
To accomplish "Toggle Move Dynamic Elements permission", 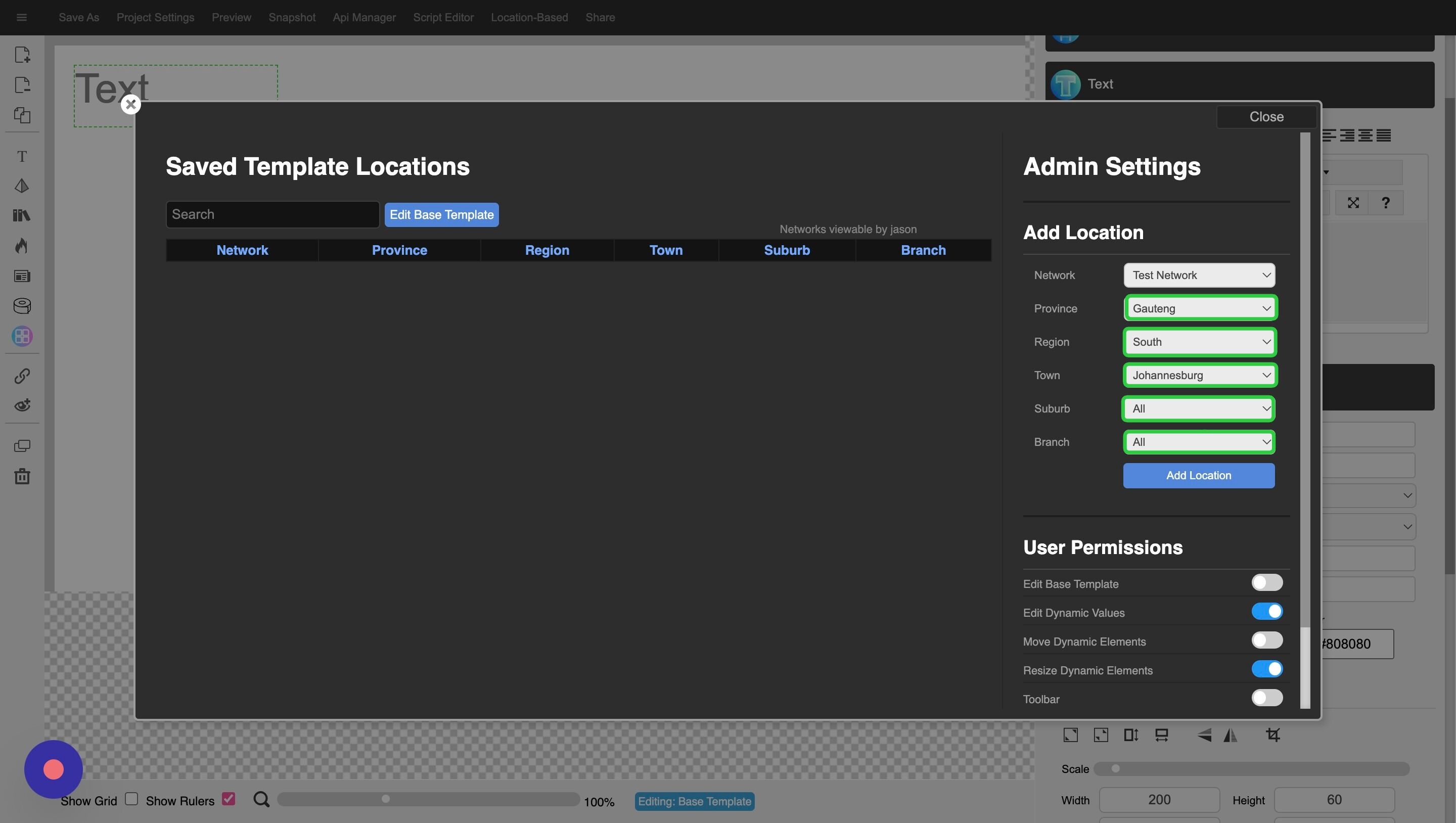I will 1266,641.
